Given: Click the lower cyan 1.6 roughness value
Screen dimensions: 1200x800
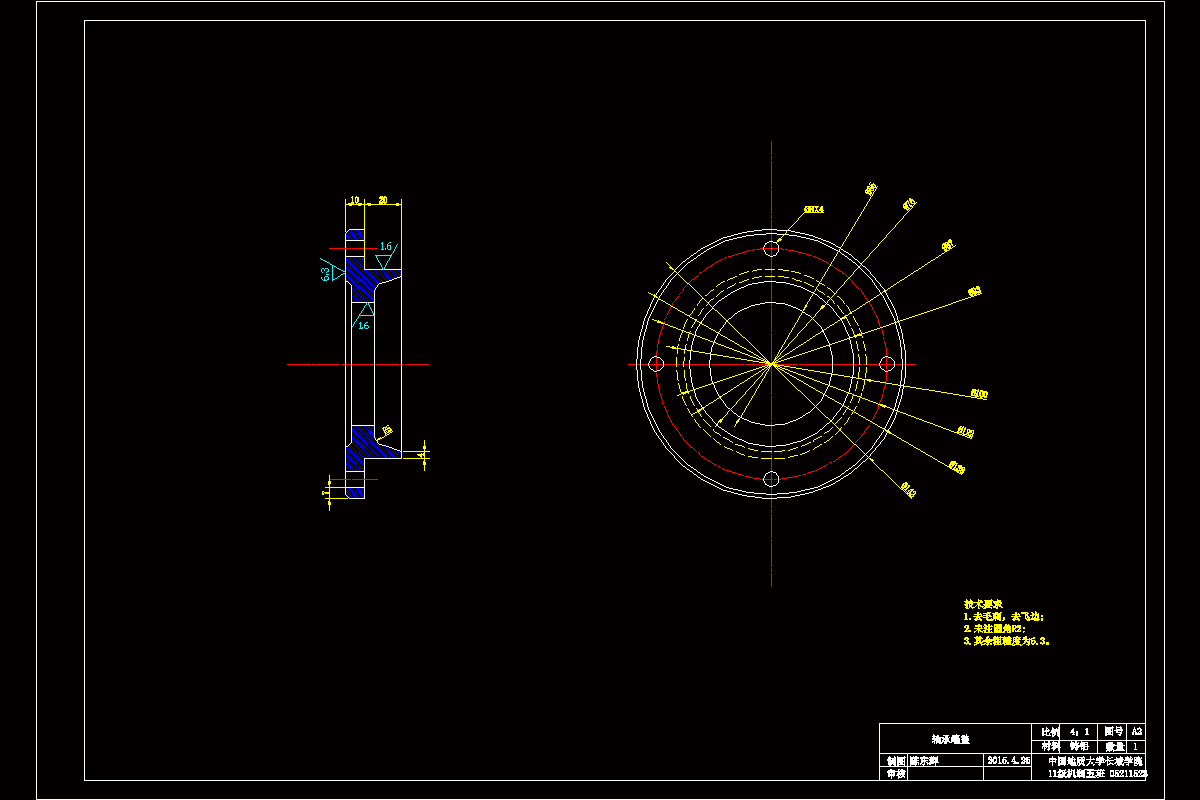Looking at the screenshot, I should 363,325.
